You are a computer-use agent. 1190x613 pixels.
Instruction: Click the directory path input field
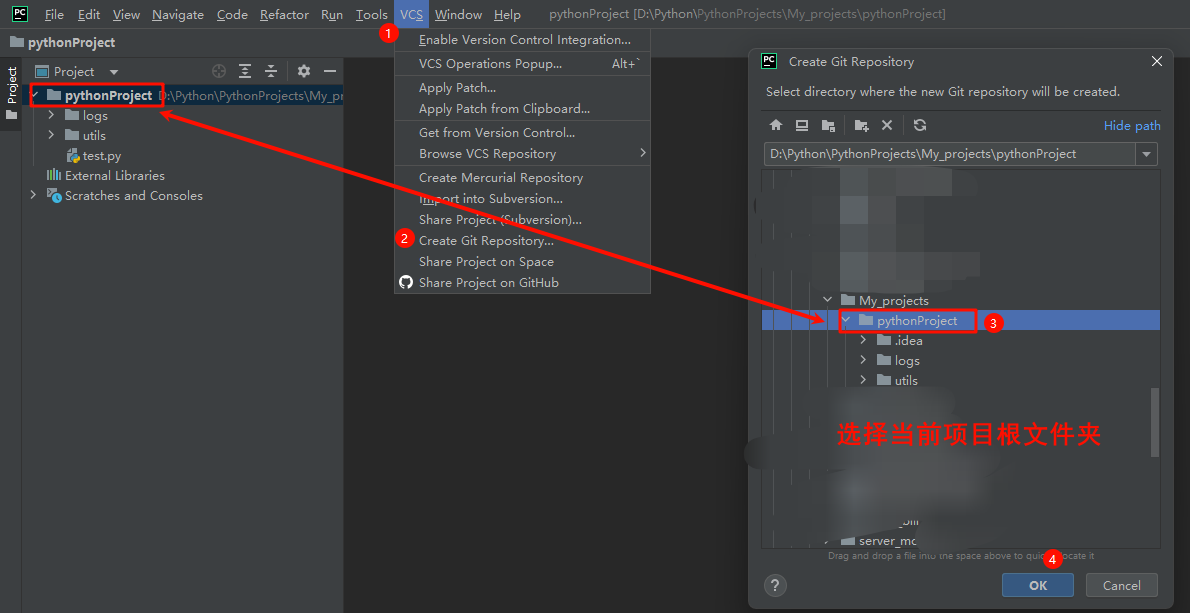pyautogui.click(x=949, y=154)
